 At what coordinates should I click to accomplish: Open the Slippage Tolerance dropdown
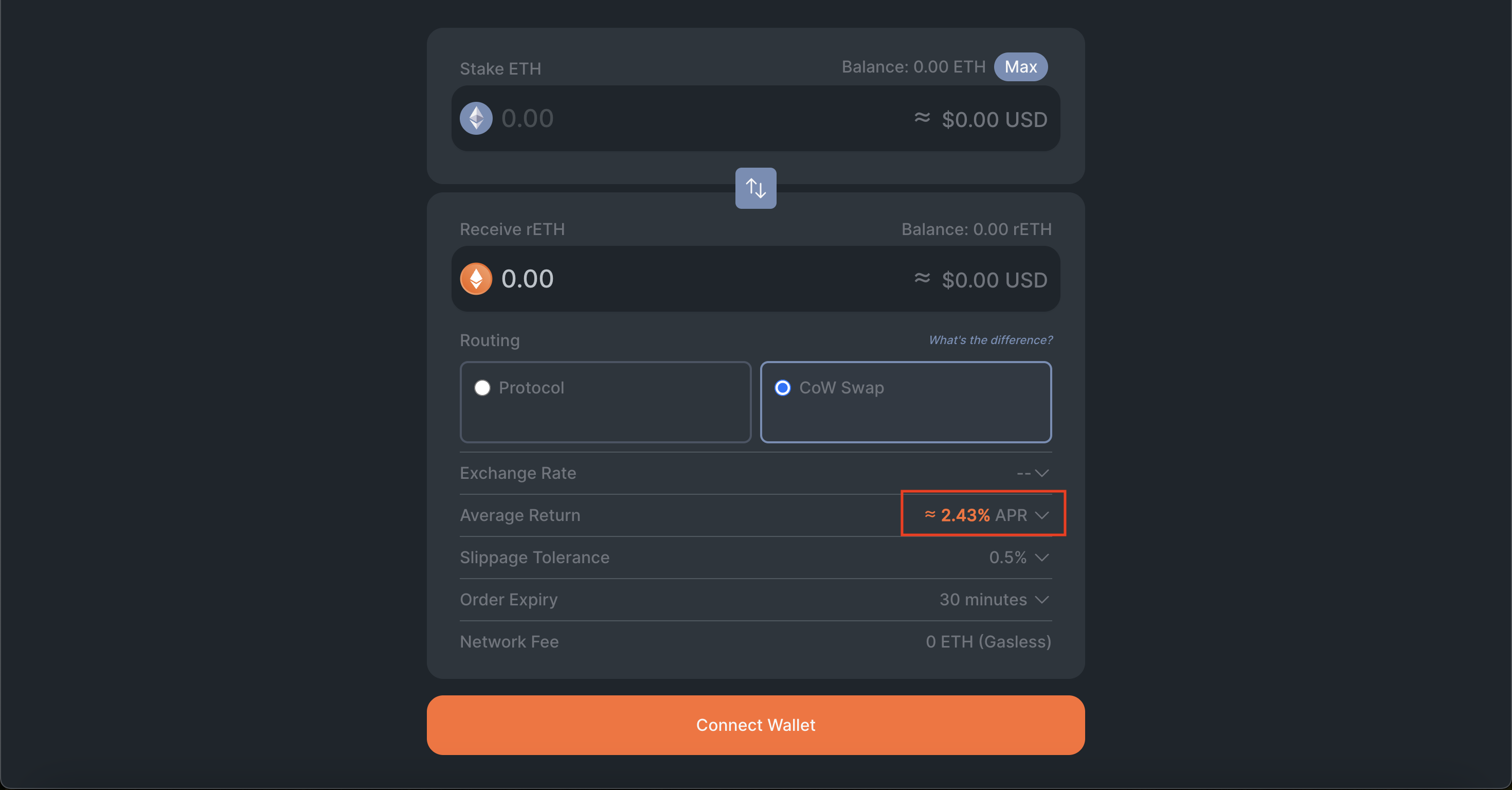pyautogui.click(x=1041, y=558)
